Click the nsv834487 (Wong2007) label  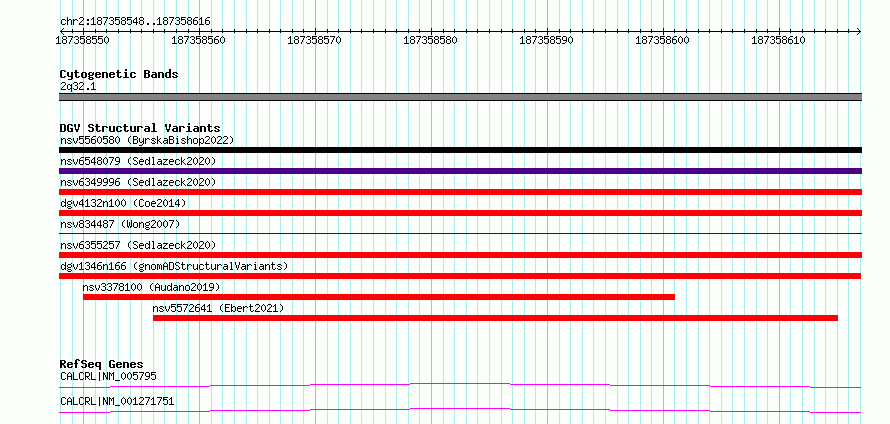tap(120, 224)
